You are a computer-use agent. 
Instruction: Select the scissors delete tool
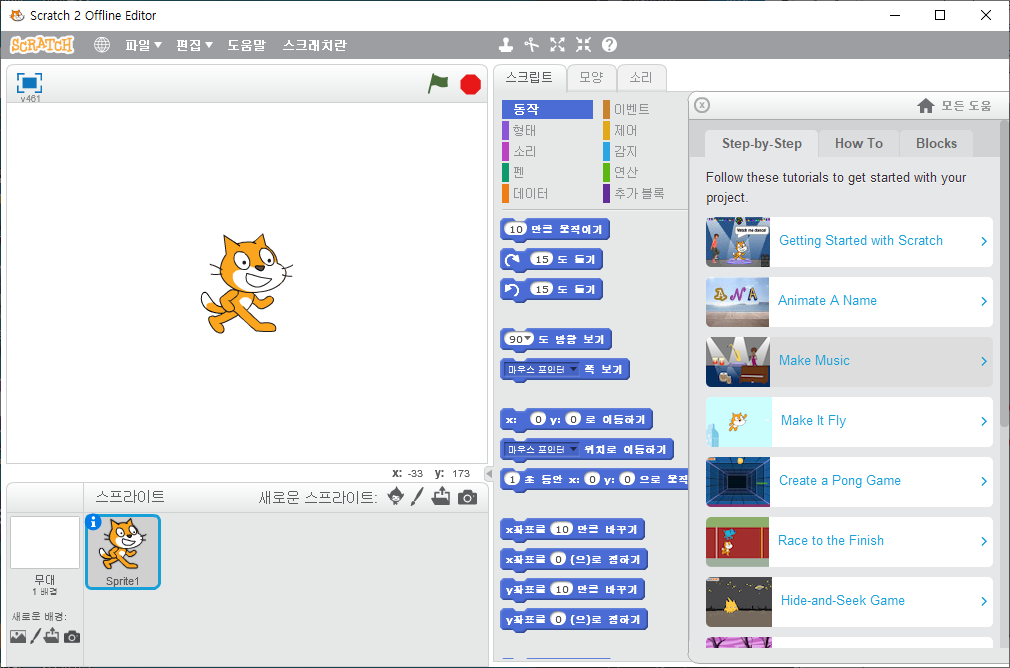[532, 45]
